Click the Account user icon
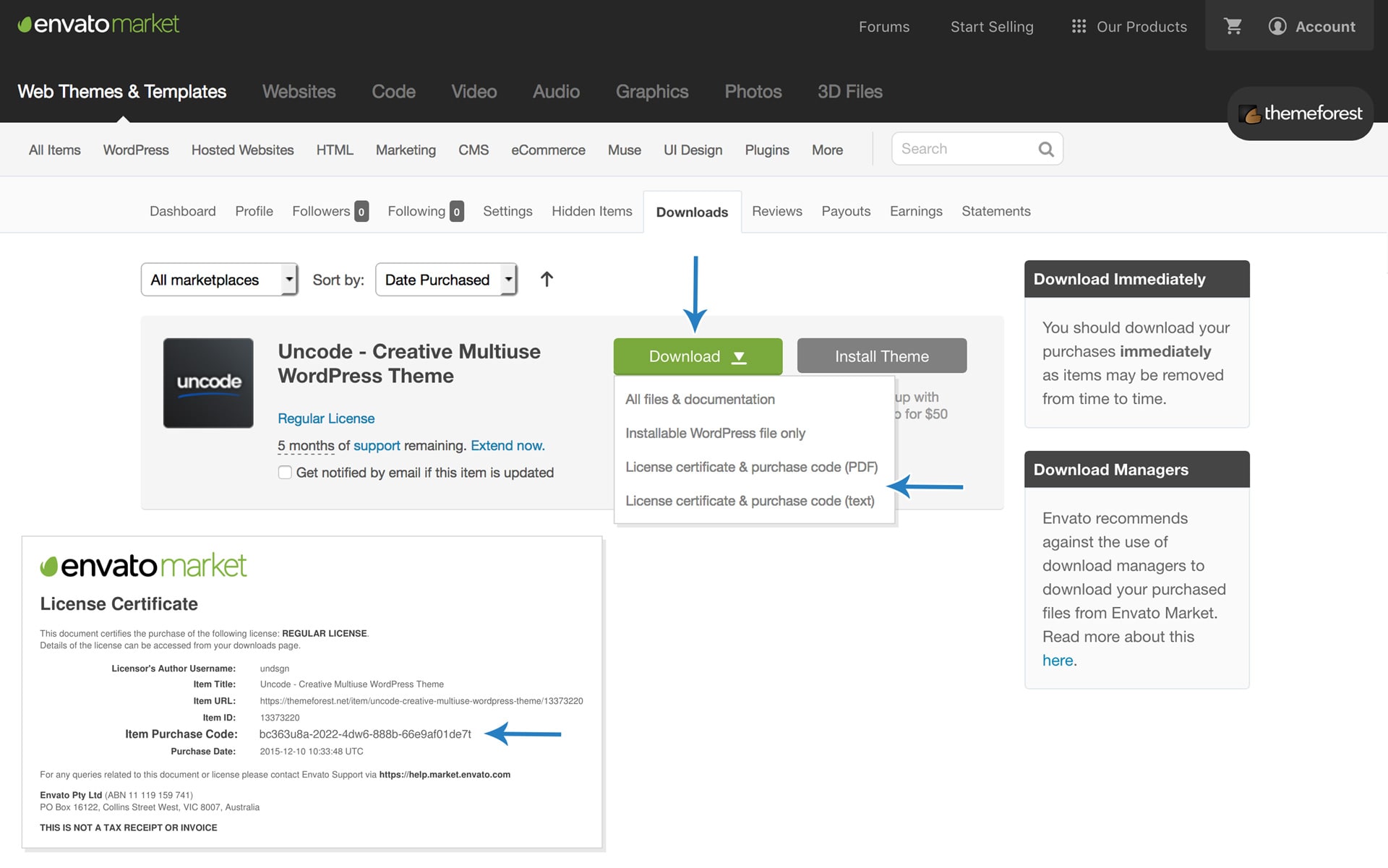 (1277, 27)
